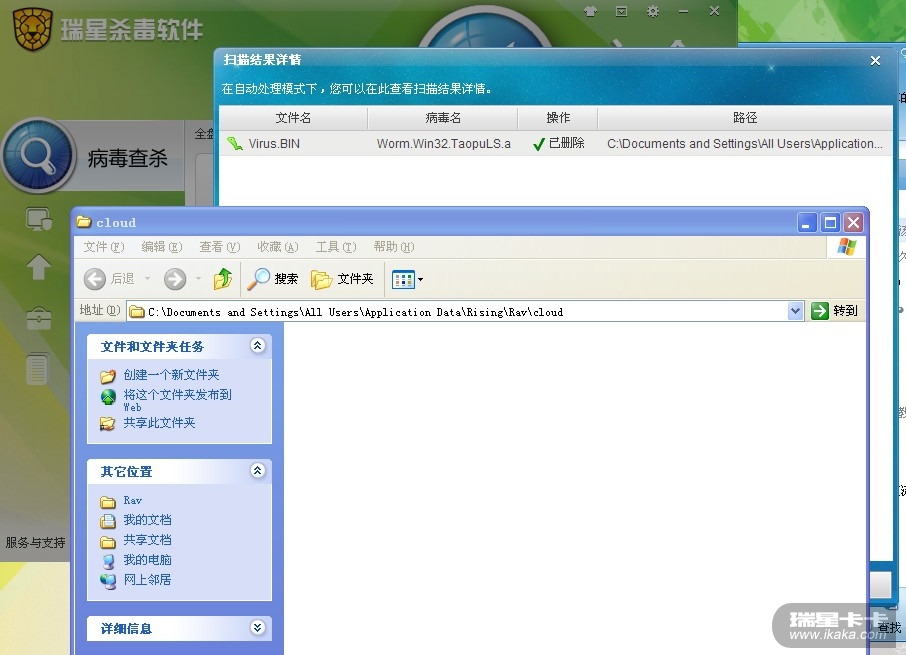Click the Virus.BIN file icon

click(235, 143)
